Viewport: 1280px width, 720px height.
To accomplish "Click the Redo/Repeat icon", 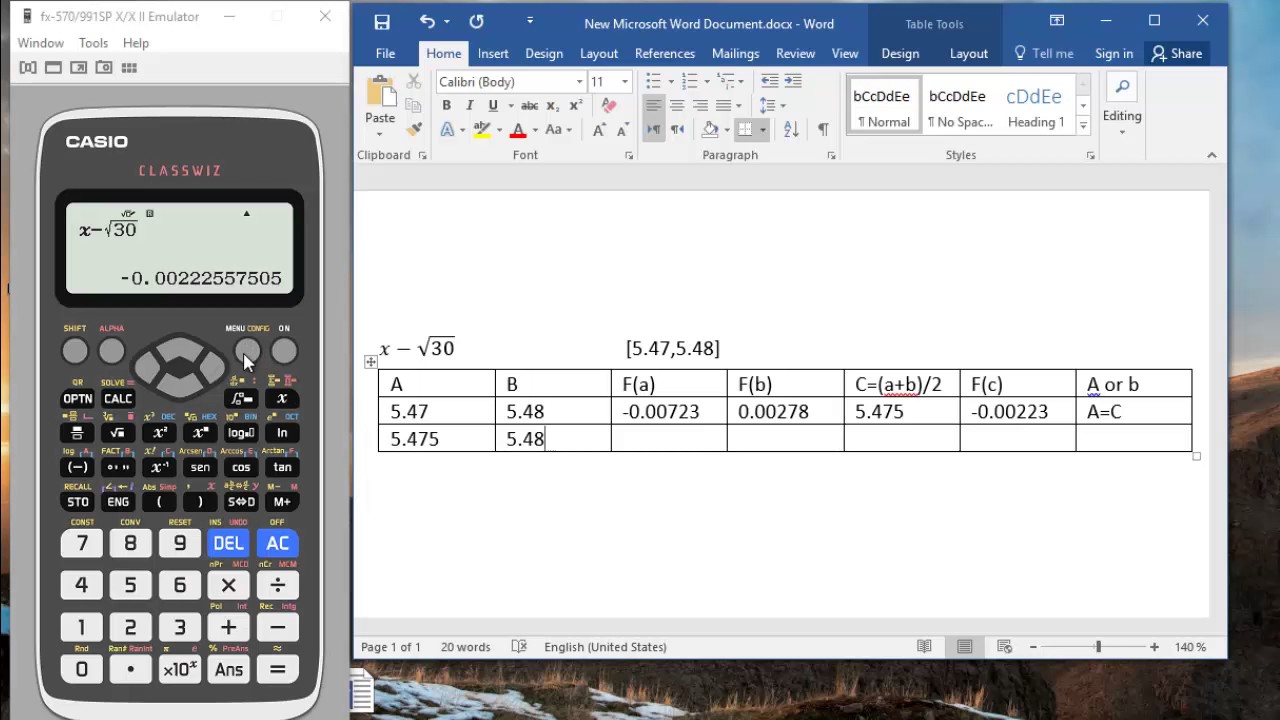I will pos(476,22).
